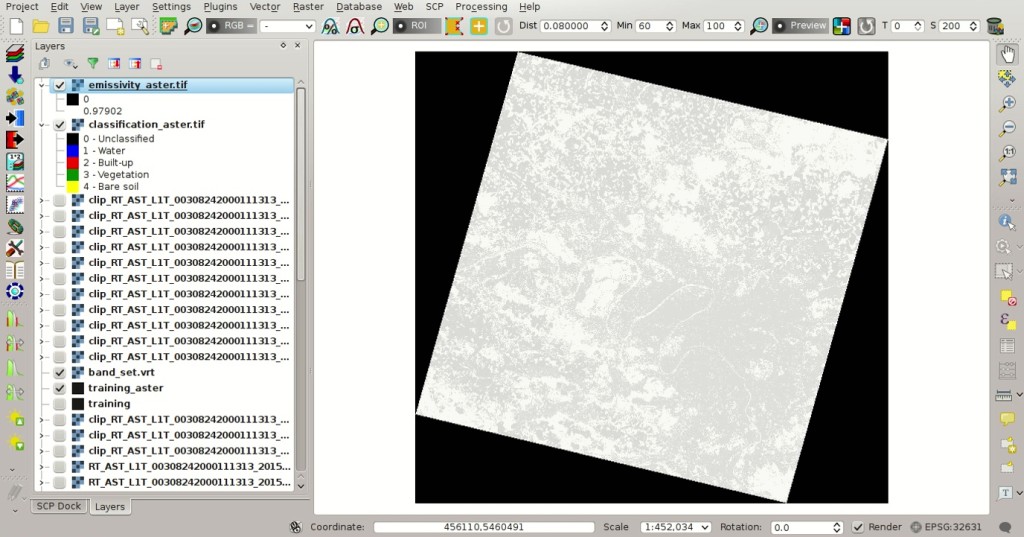Open the manage map themes eye dropdown

coord(70,63)
